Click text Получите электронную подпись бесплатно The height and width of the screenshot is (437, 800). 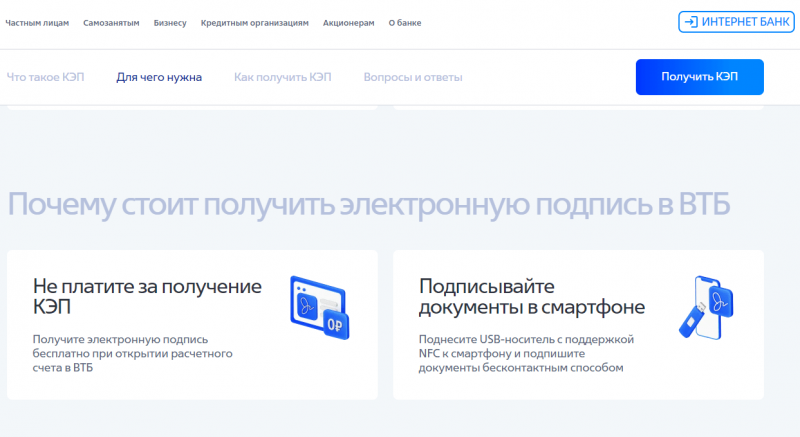pyautogui.click(x=133, y=353)
